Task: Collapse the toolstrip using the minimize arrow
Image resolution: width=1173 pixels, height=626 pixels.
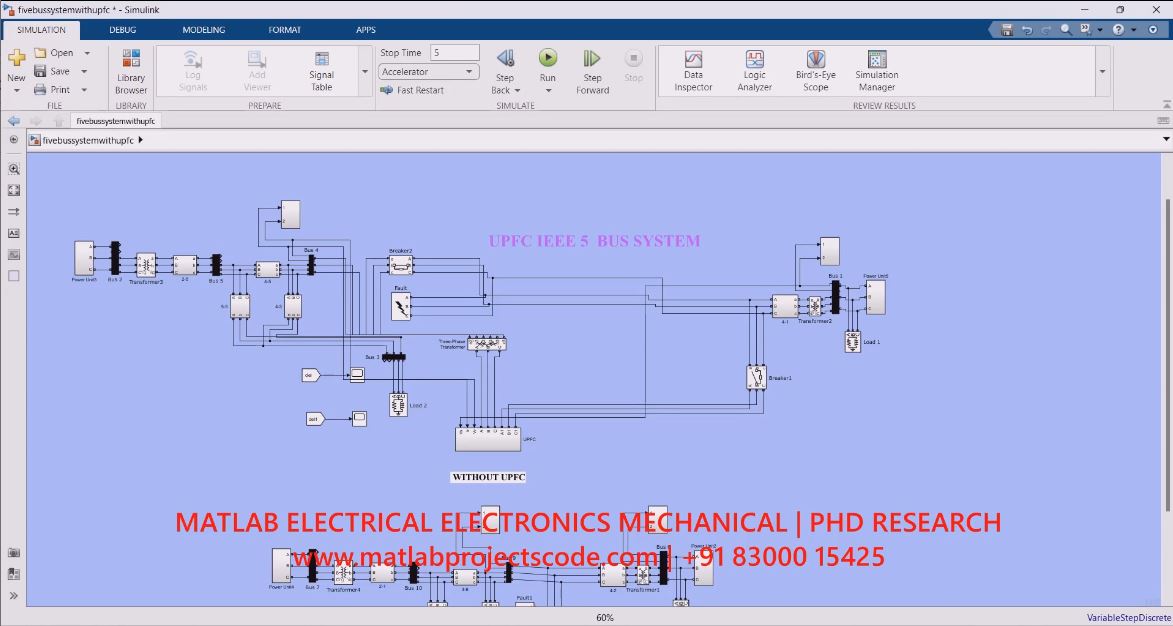Action: pyautogui.click(x=1162, y=104)
